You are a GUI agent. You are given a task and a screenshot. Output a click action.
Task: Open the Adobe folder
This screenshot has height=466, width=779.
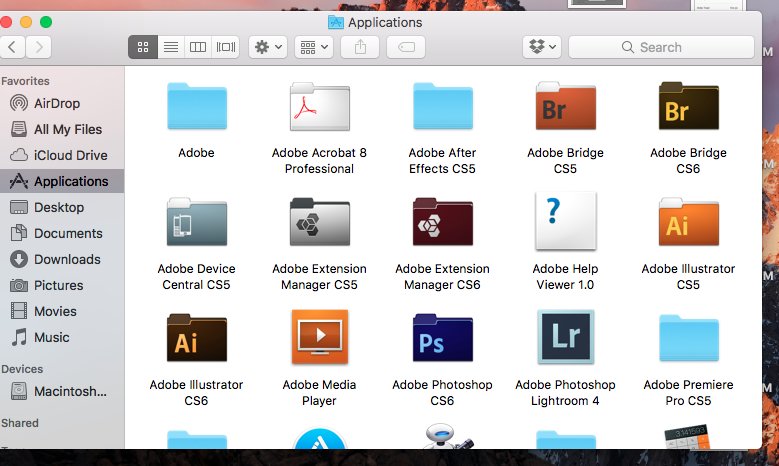[x=197, y=107]
